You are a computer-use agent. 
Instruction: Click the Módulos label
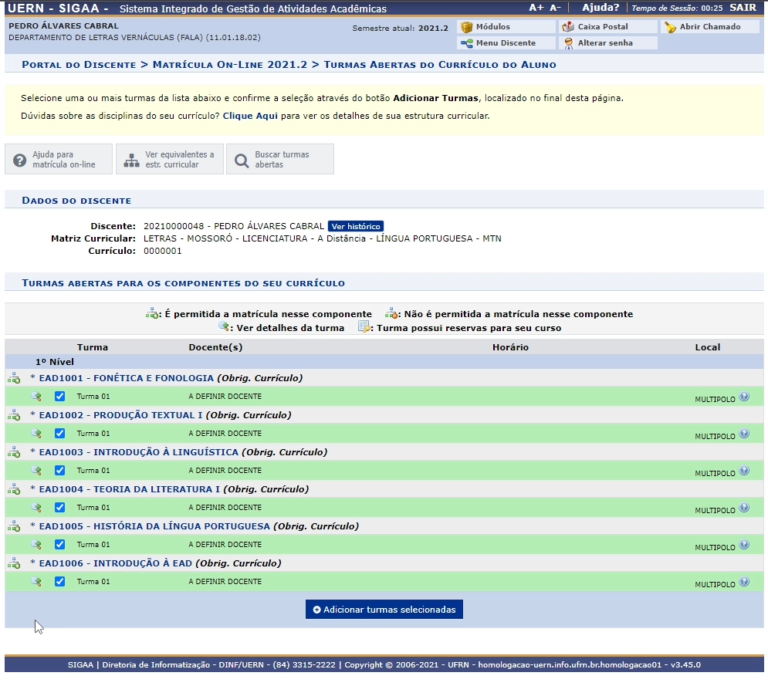click(x=493, y=27)
